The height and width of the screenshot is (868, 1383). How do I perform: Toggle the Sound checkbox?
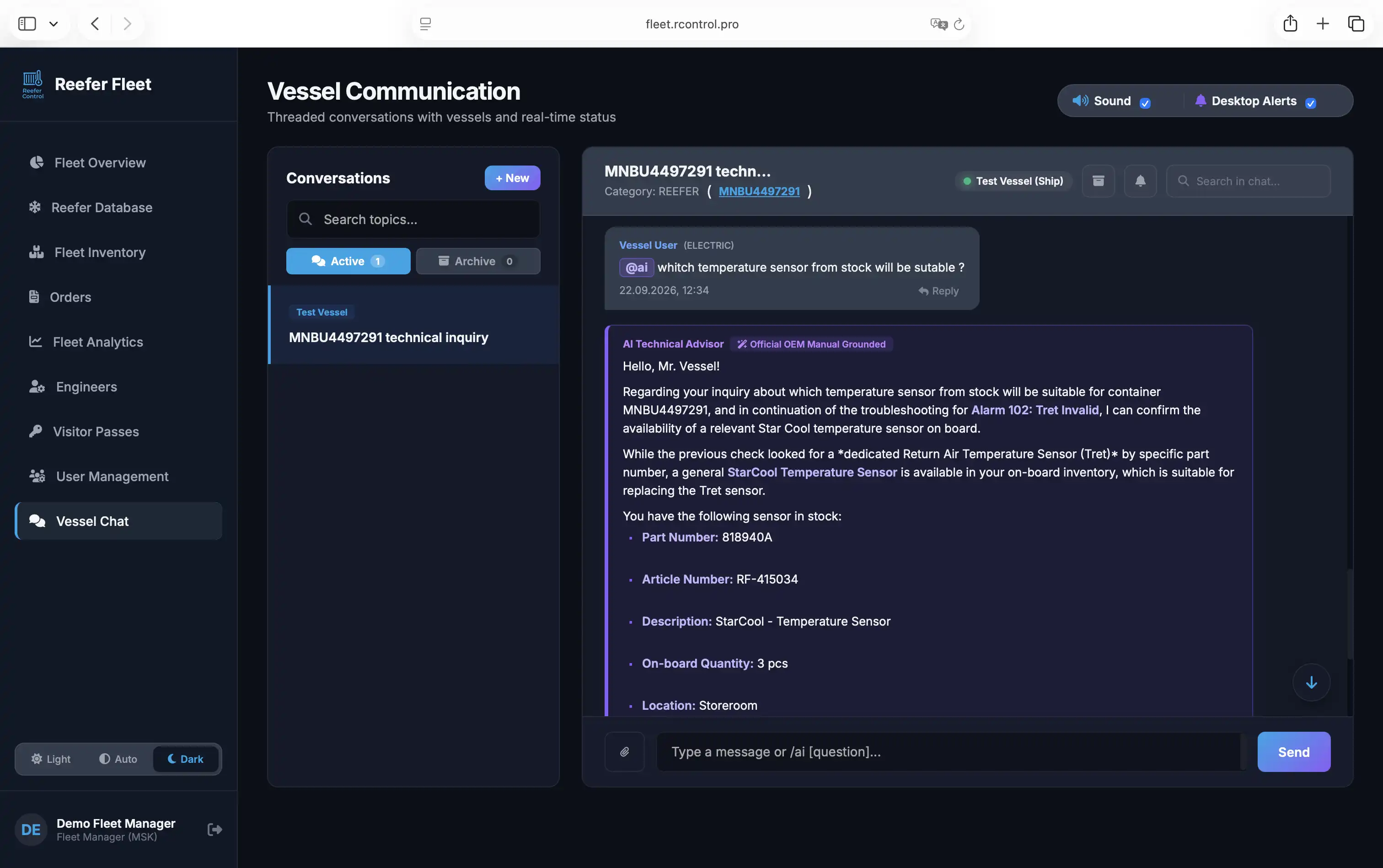click(1145, 103)
